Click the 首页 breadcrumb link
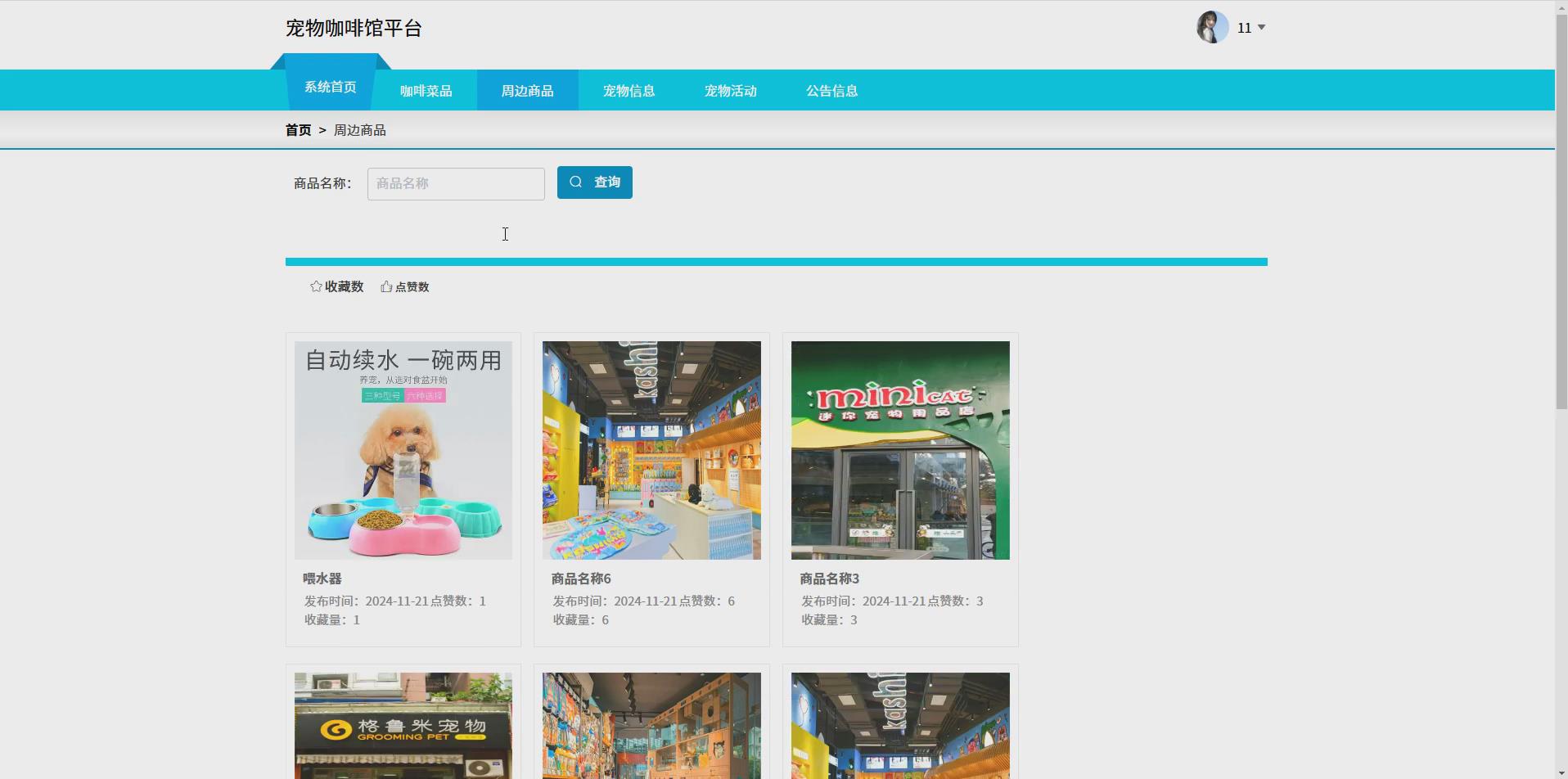The height and width of the screenshot is (779, 1568). (x=298, y=129)
